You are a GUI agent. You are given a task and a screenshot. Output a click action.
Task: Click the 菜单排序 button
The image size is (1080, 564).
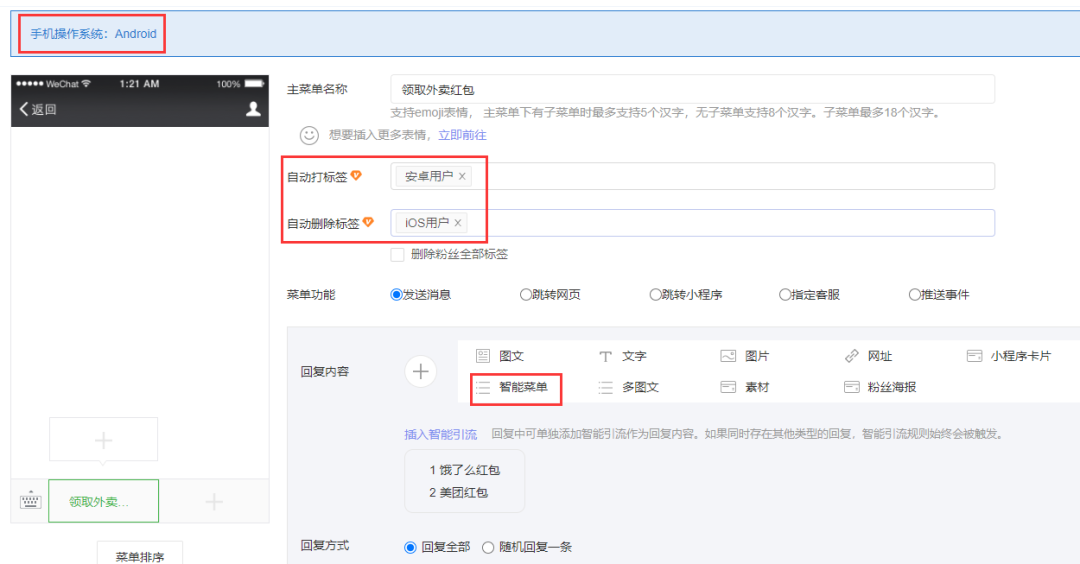click(140, 553)
